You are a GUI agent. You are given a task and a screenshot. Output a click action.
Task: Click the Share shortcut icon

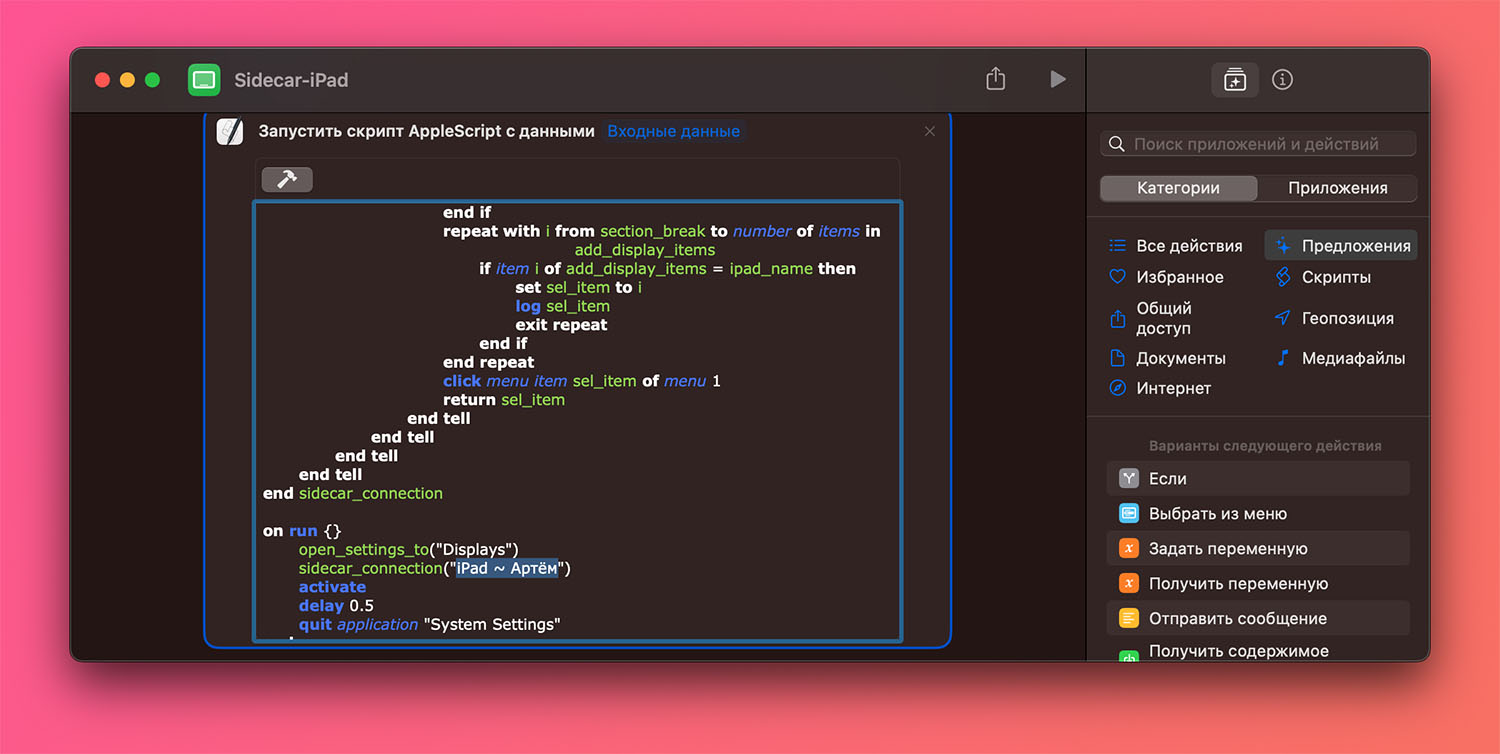point(995,79)
